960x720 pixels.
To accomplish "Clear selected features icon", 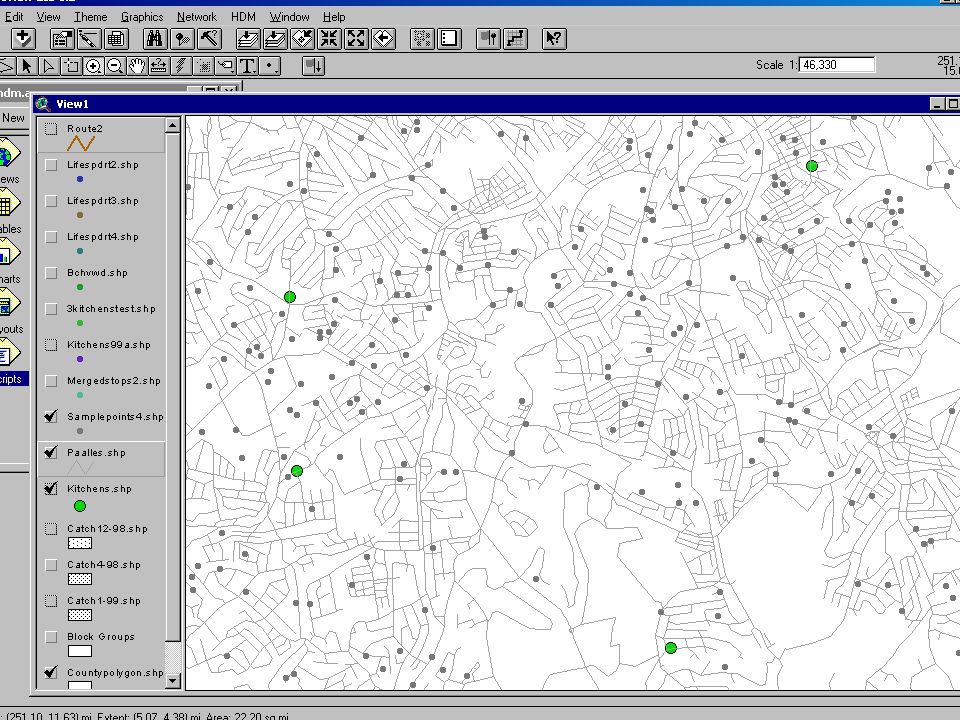I will (449, 39).
